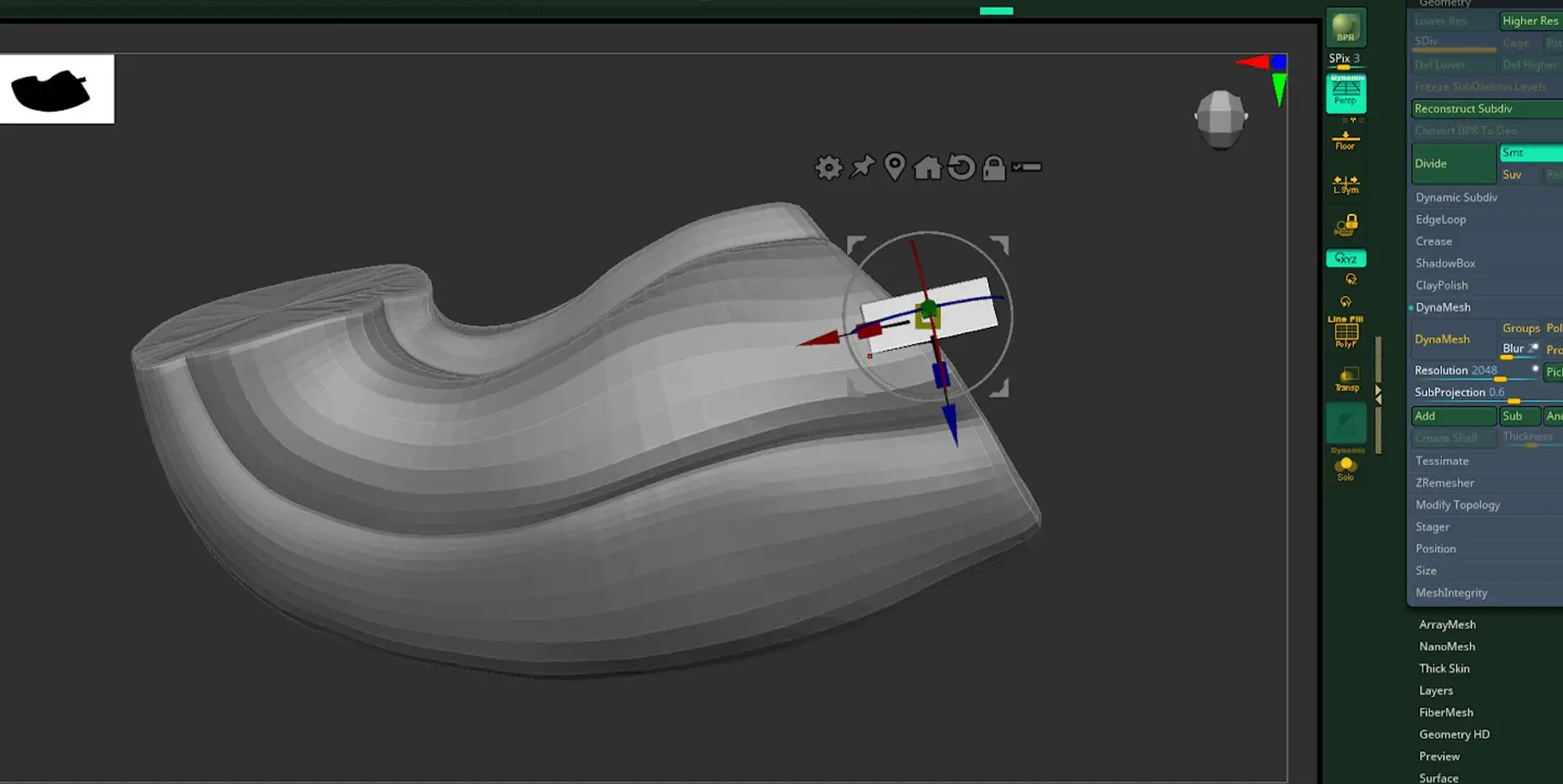Open the Preview subpalette
Screen dimensions: 1563x784
click(1439, 756)
